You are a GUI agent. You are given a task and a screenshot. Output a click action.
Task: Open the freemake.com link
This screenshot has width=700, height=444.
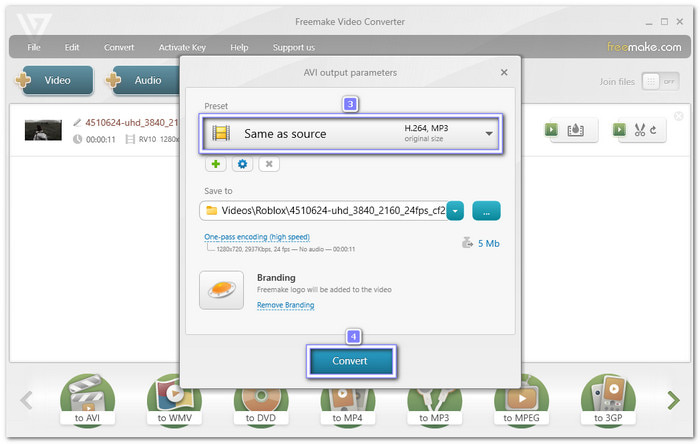tap(644, 47)
